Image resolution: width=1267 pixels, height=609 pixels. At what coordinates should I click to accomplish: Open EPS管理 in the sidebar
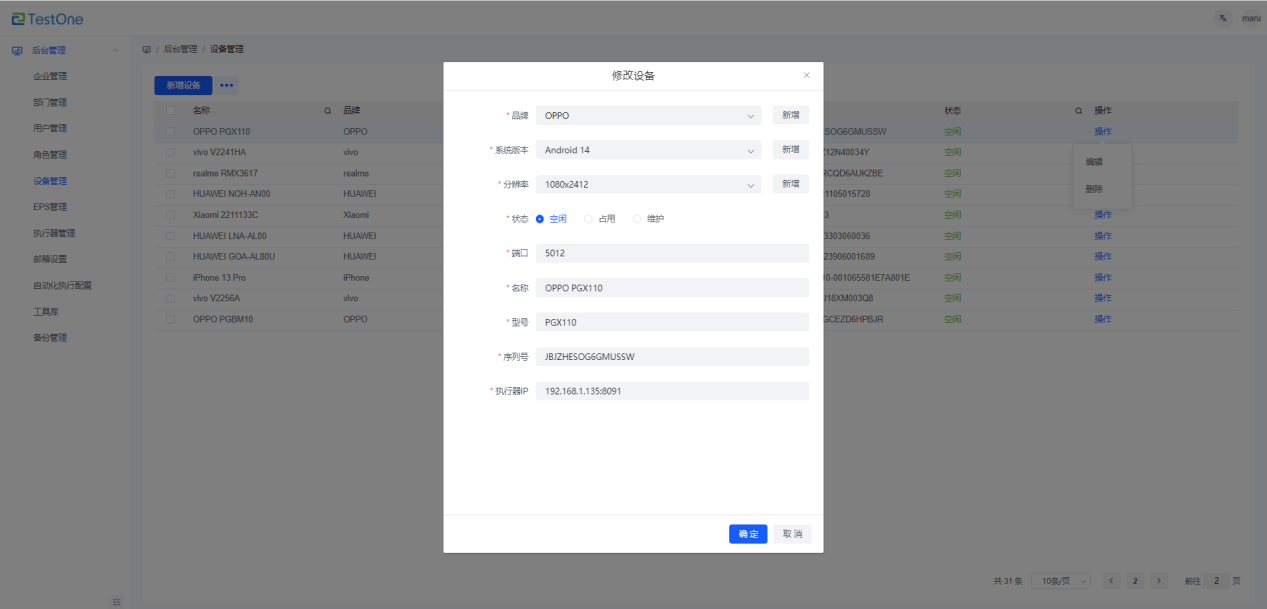[50, 207]
